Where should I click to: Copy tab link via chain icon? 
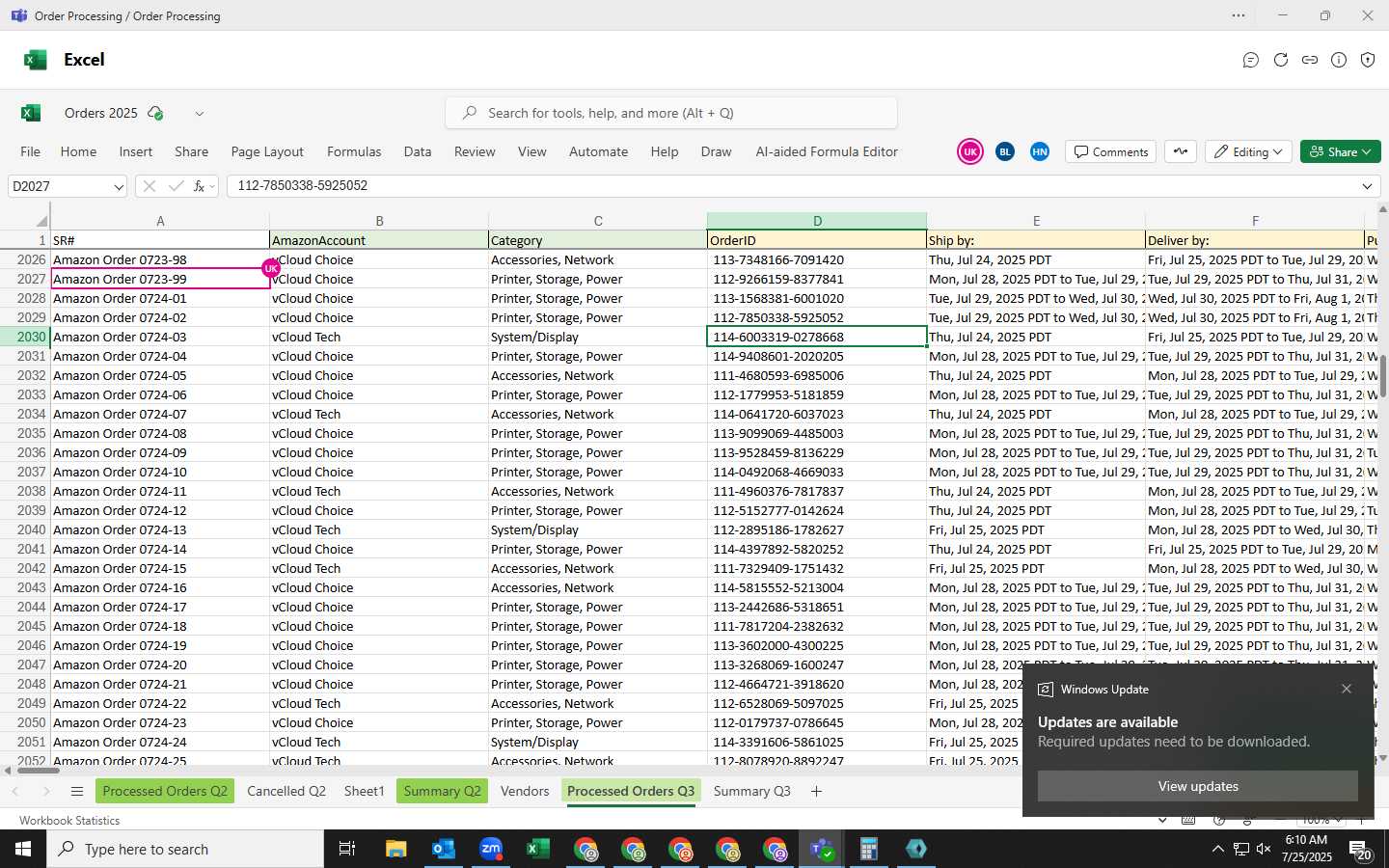[x=1310, y=60]
